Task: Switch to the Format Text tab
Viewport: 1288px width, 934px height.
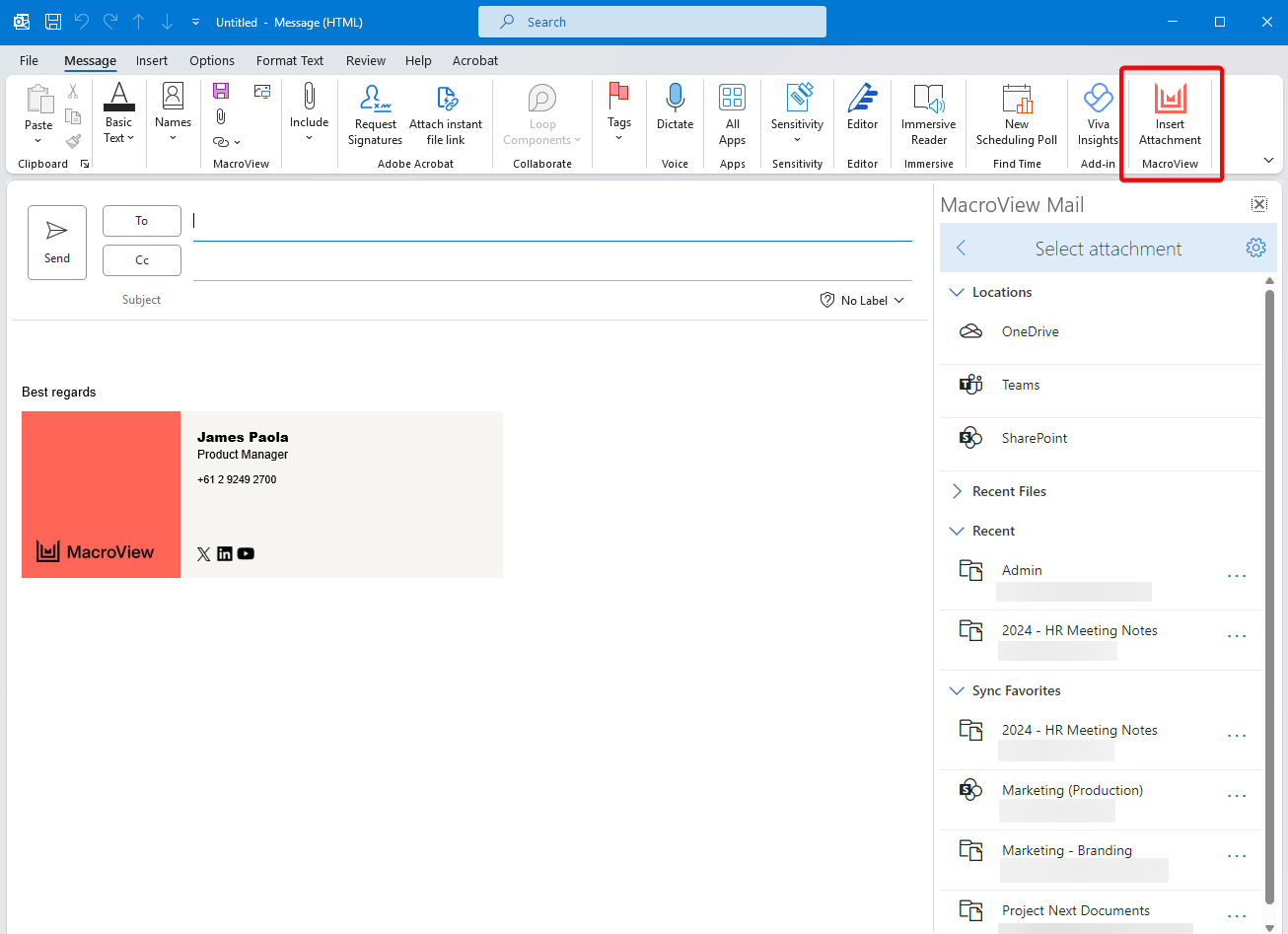Action: point(289,60)
